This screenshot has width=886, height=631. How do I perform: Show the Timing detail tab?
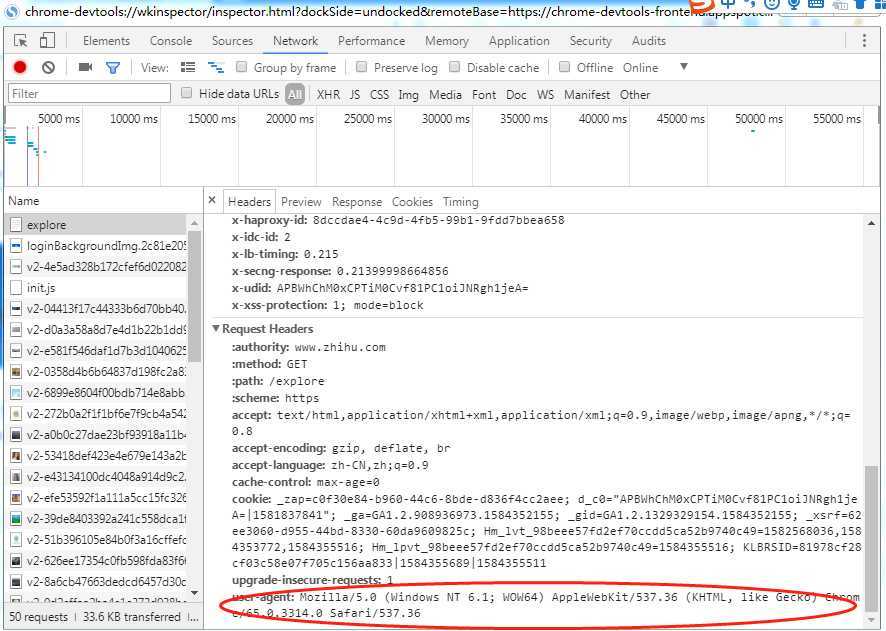point(461,202)
